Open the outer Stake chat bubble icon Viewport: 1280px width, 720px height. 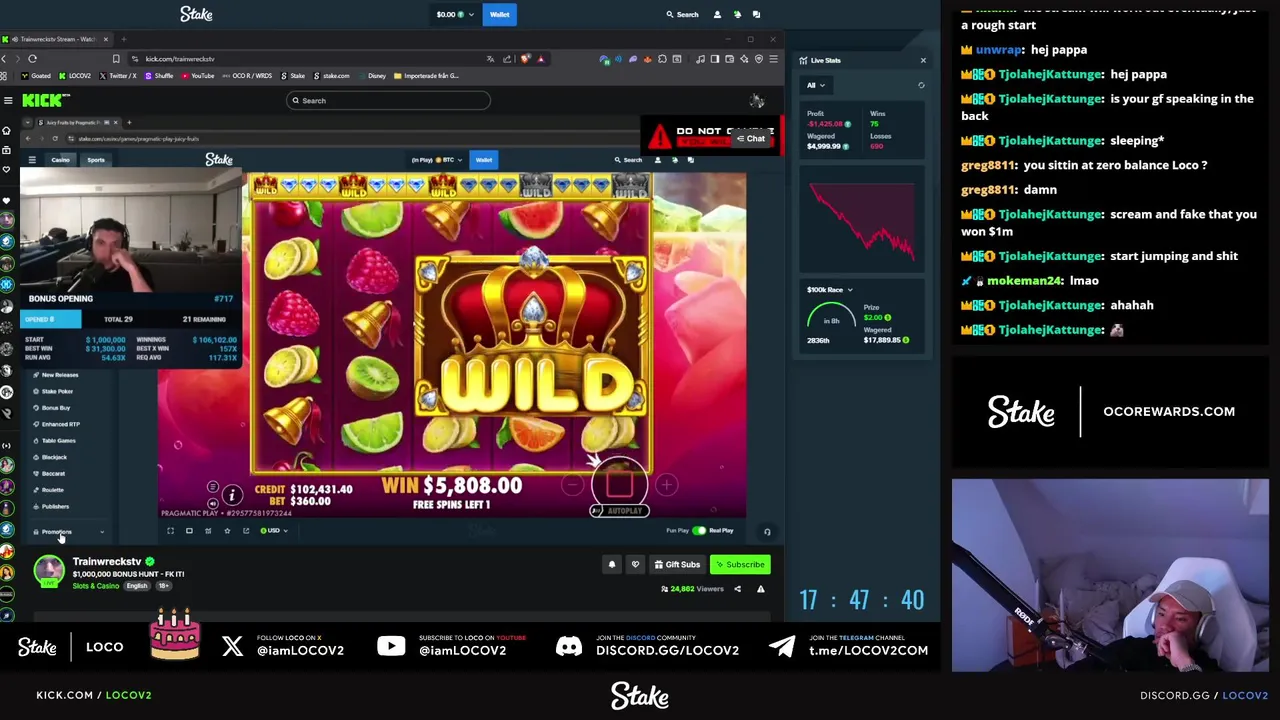[756, 14]
